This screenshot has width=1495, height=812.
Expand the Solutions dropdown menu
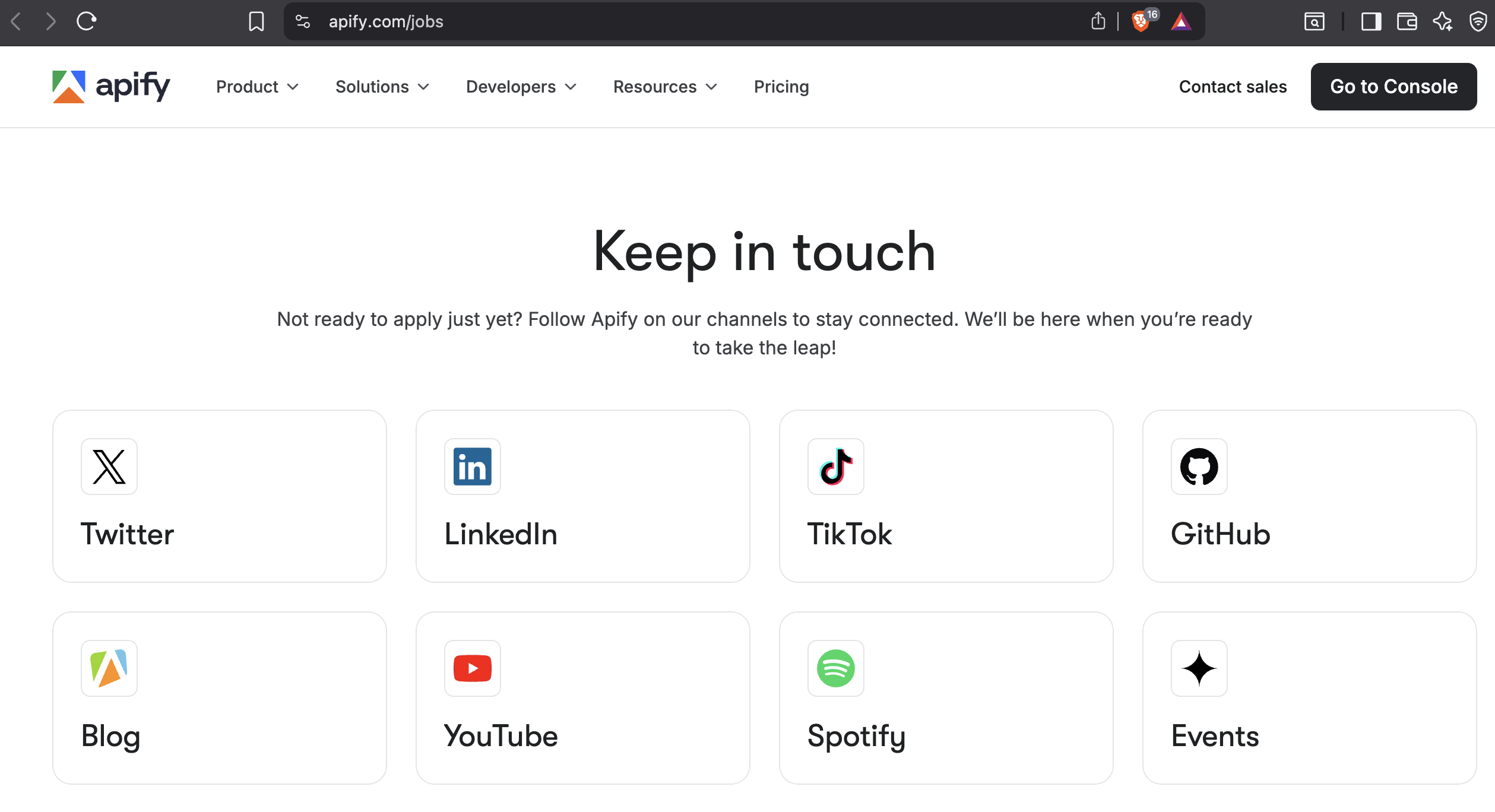click(x=382, y=87)
